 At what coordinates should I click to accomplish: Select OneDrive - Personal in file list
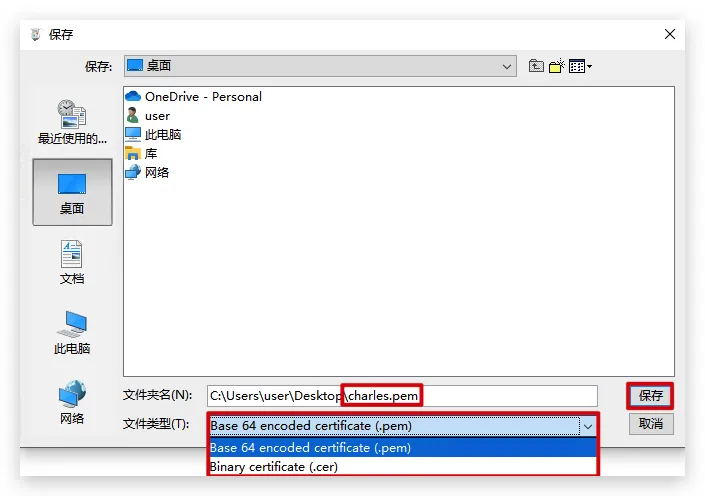[x=202, y=97]
